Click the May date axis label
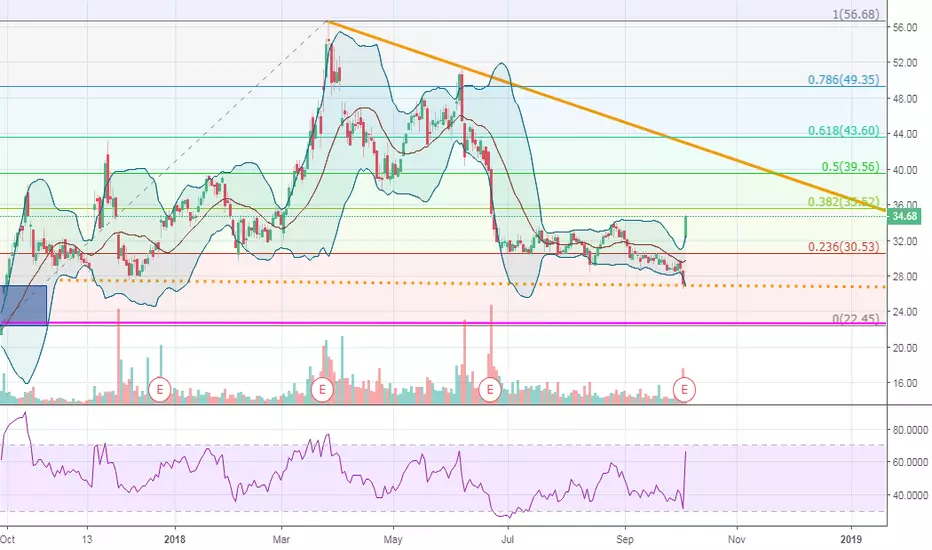Viewport: 932px width, 550px height. (393, 539)
